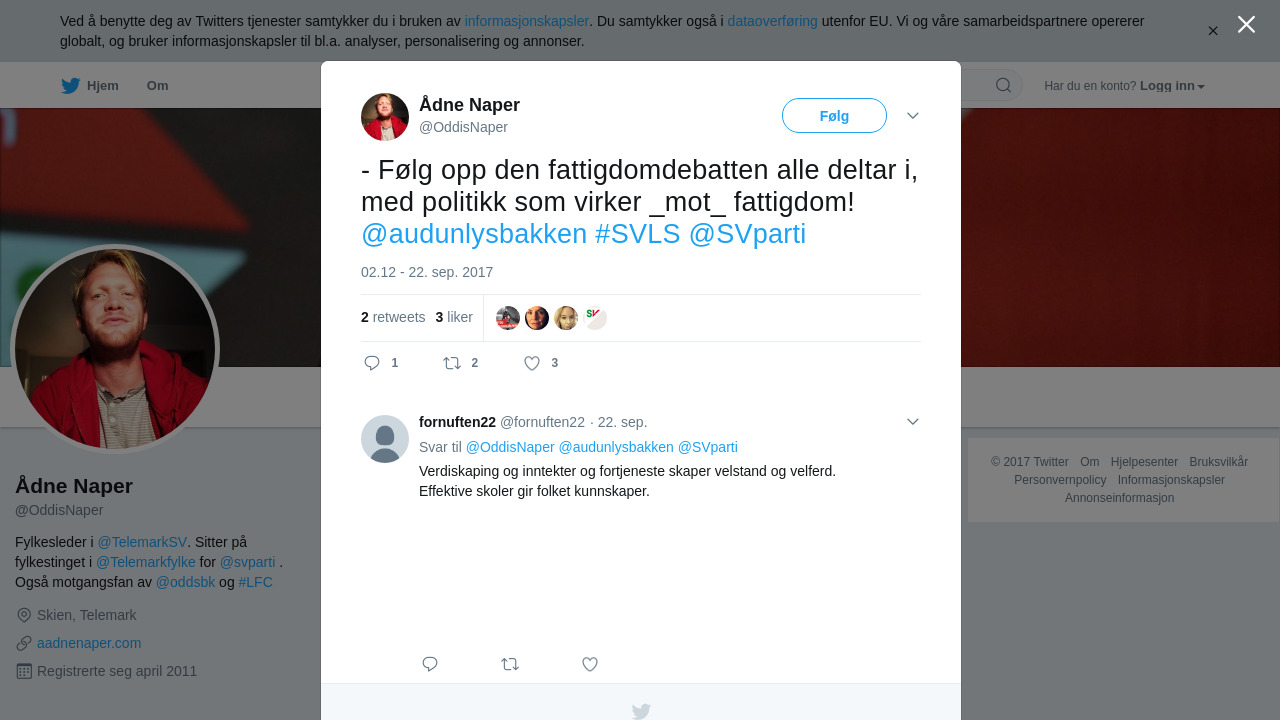Screen dimensions: 1280x720
Task: Open options chevron on fornuften22's reply
Action: [913, 422]
